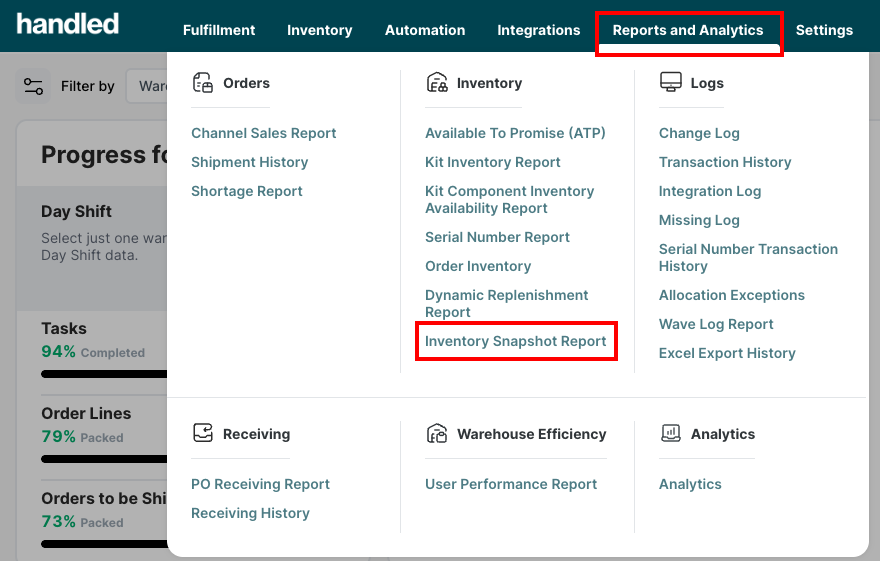Click the Warehouse Efficiency heading
Viewport: 880px width, 561px height.
click(x=531, y=434)
